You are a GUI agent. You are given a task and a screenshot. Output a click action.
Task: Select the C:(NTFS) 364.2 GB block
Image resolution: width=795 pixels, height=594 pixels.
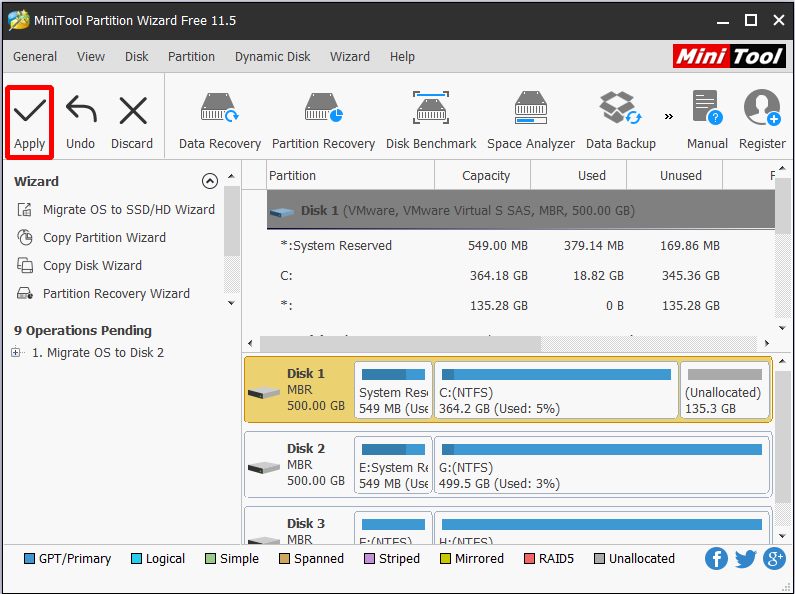click(556, 390)
